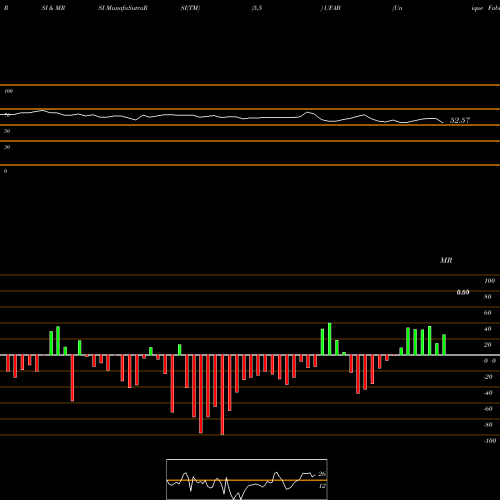Click the RSI axis label 100 at left

[8, 91]
